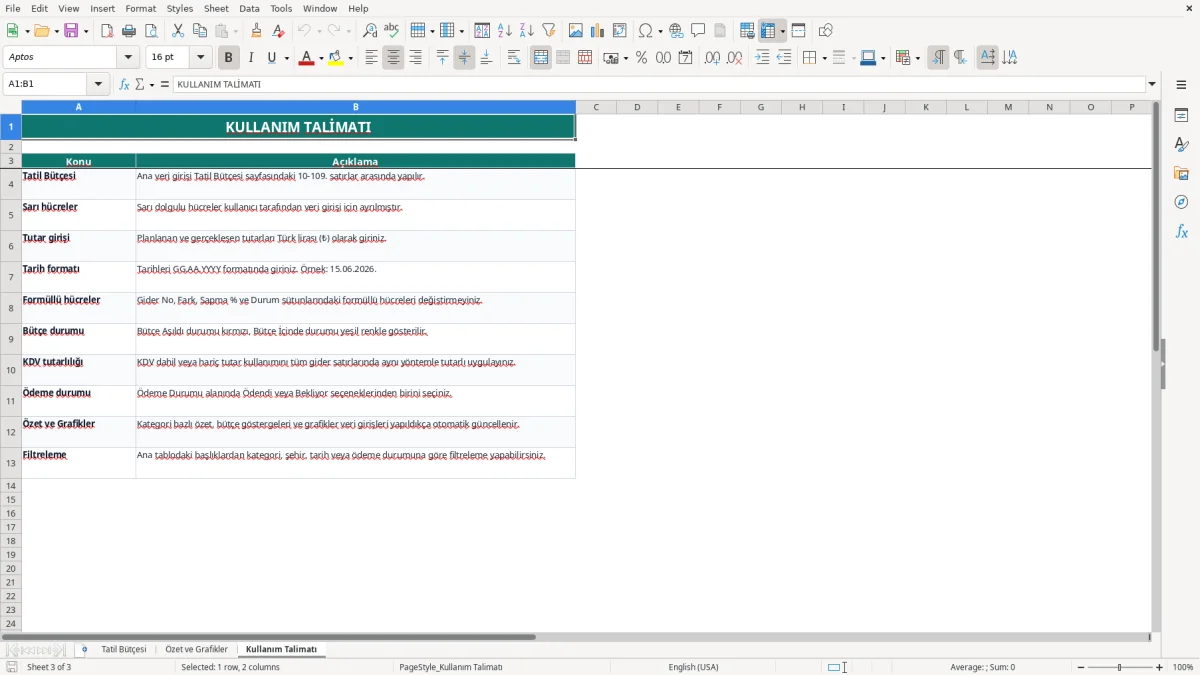Run the Spelling check icon

click(x=392, y=31)
